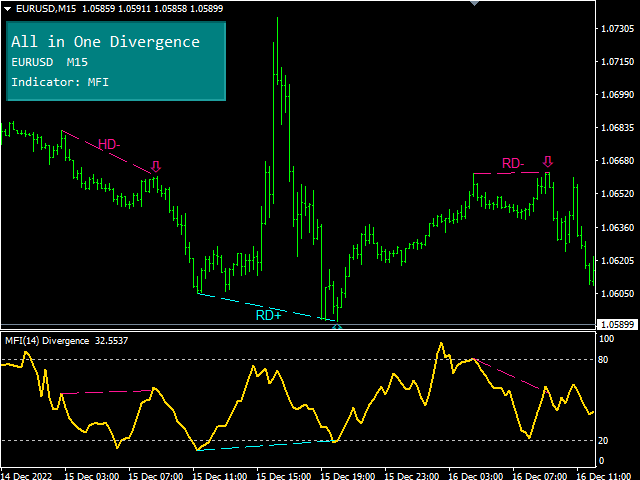Click the 80 level on MFI scale

click(x=603, y=360)
